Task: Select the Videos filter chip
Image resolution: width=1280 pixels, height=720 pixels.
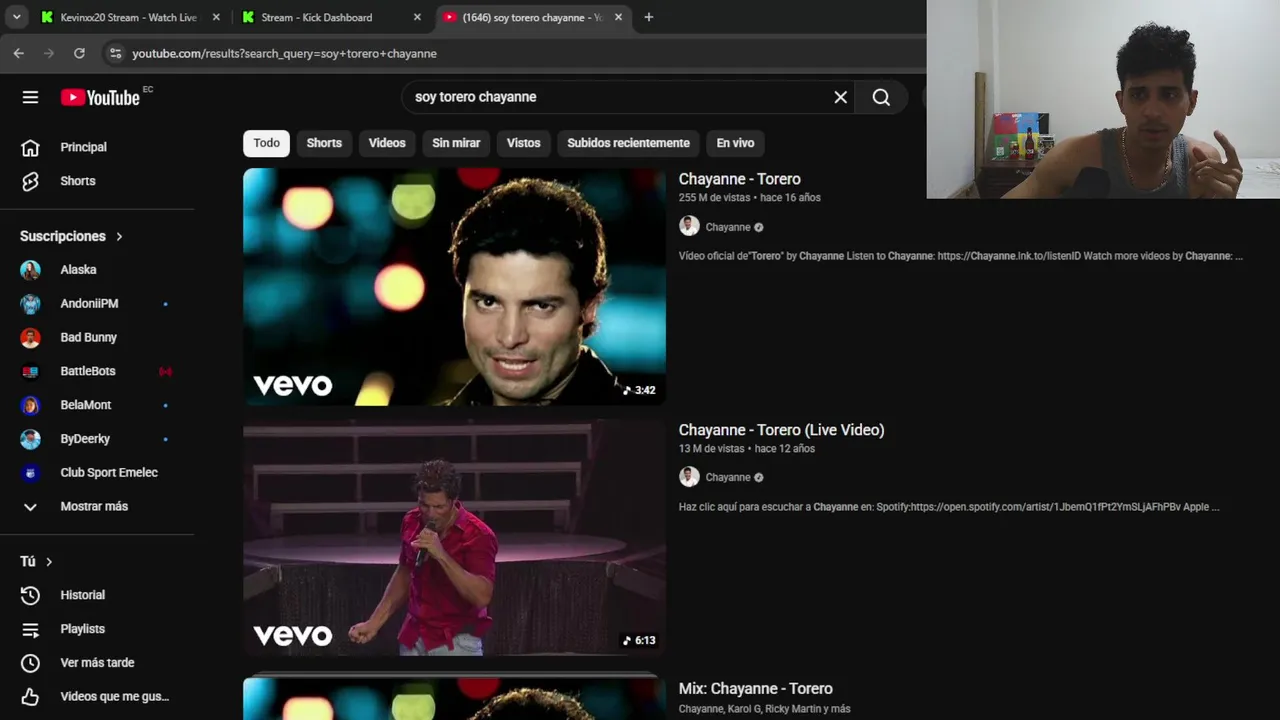Action: (387, 143)
